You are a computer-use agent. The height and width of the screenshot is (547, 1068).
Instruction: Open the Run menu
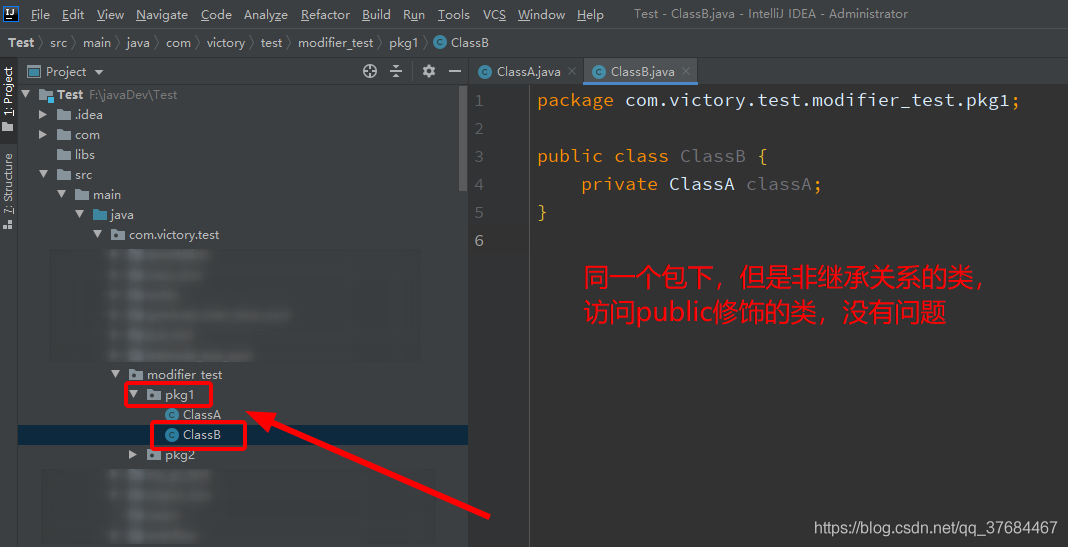413,14
